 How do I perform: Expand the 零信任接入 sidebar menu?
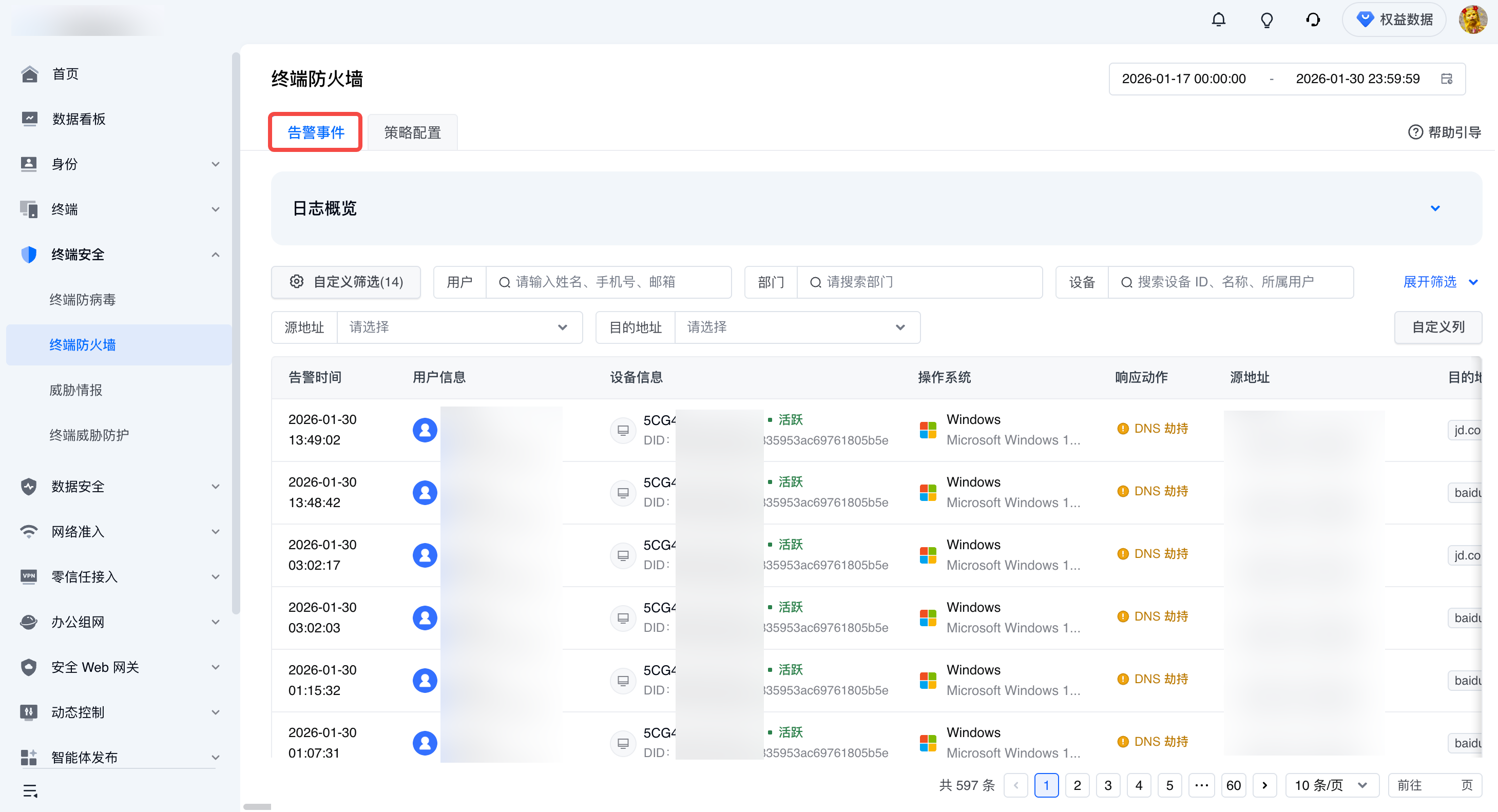(x=119, y=576)
